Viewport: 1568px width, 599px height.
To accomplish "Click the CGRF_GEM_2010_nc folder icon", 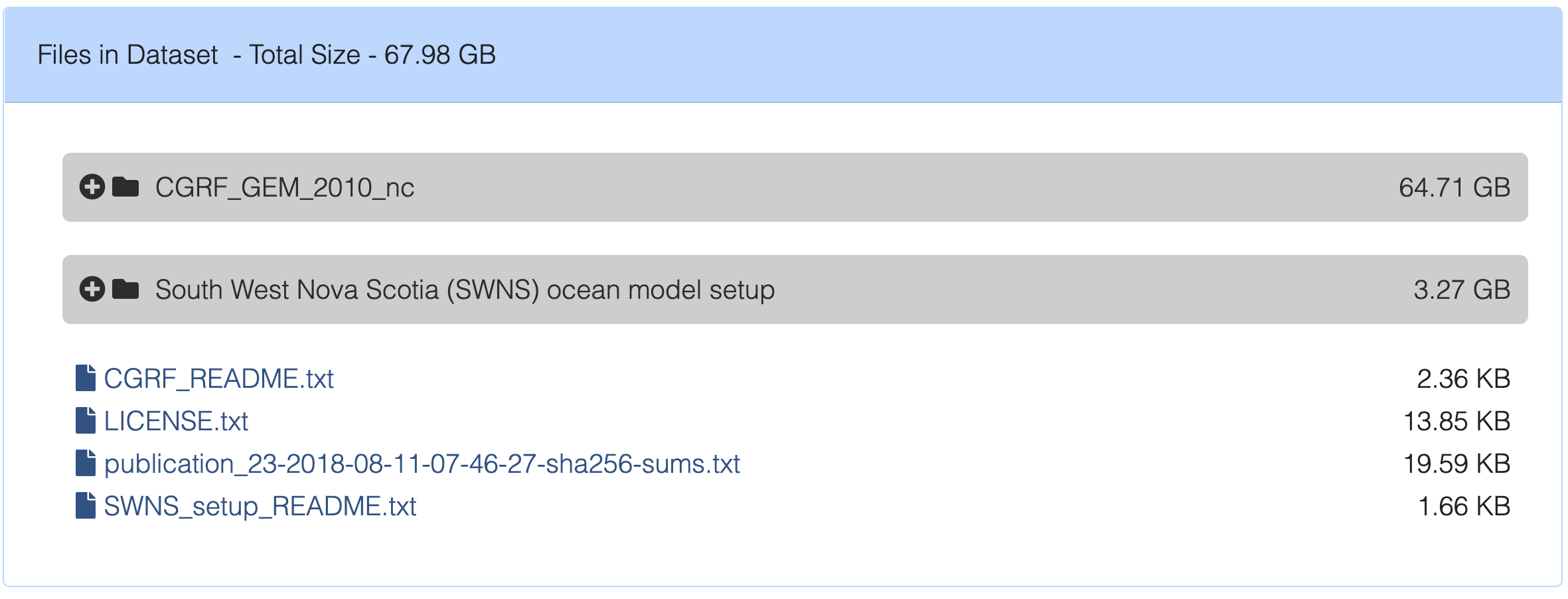I will [125, 187].
